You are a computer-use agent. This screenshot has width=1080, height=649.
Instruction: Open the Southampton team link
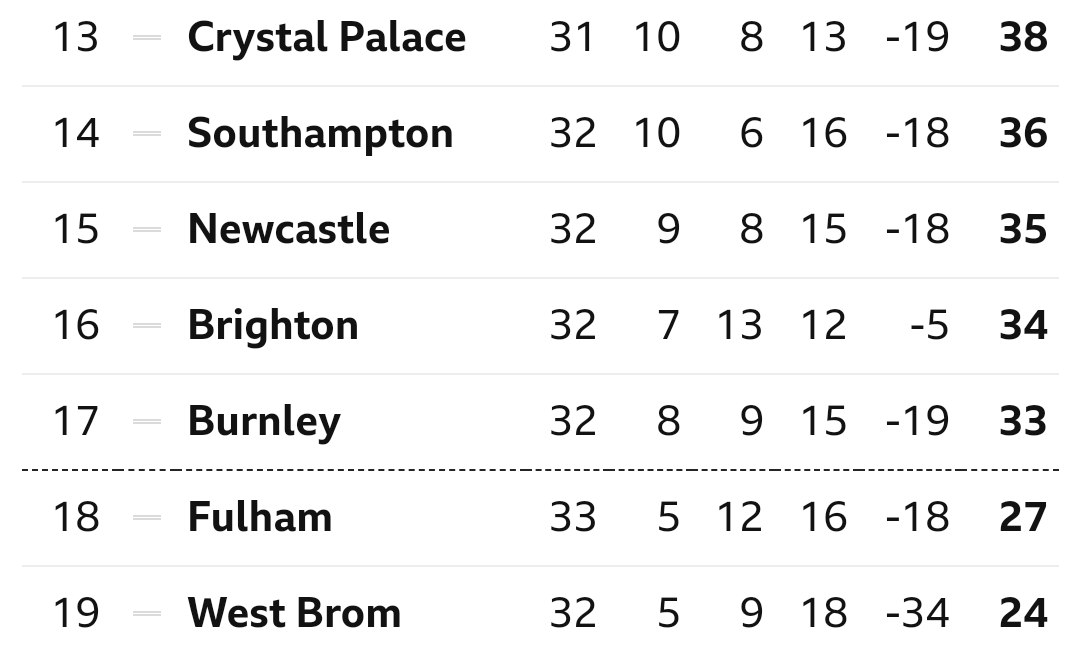320,134
